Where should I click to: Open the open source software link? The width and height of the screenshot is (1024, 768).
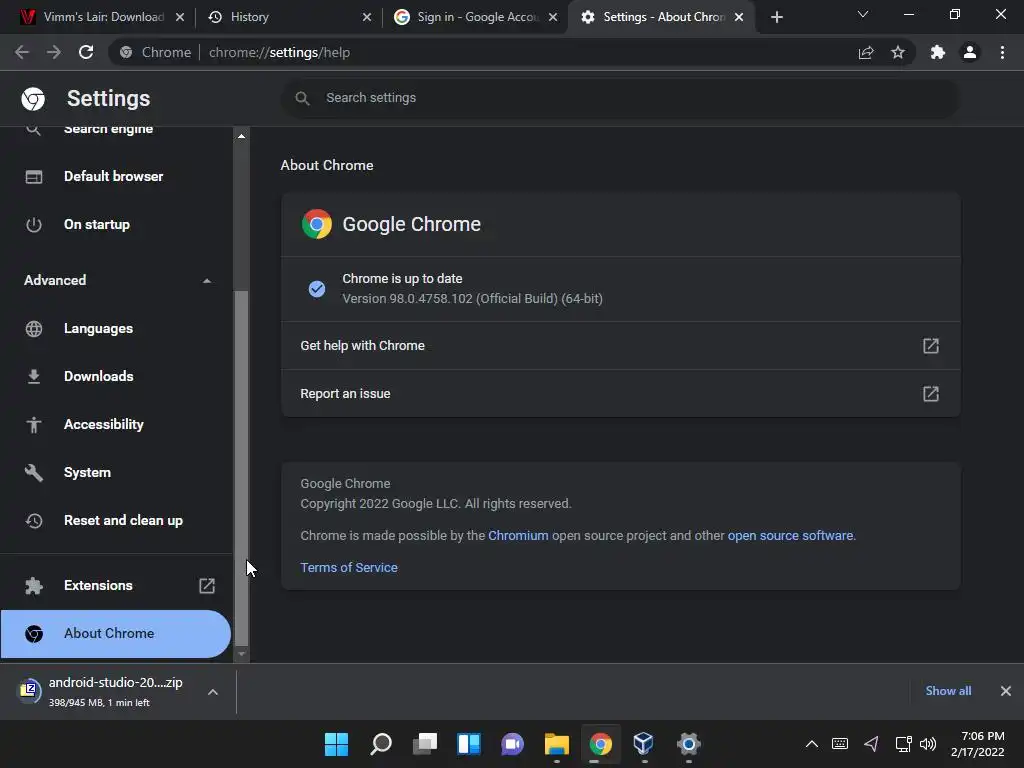(x=790, y=536)
